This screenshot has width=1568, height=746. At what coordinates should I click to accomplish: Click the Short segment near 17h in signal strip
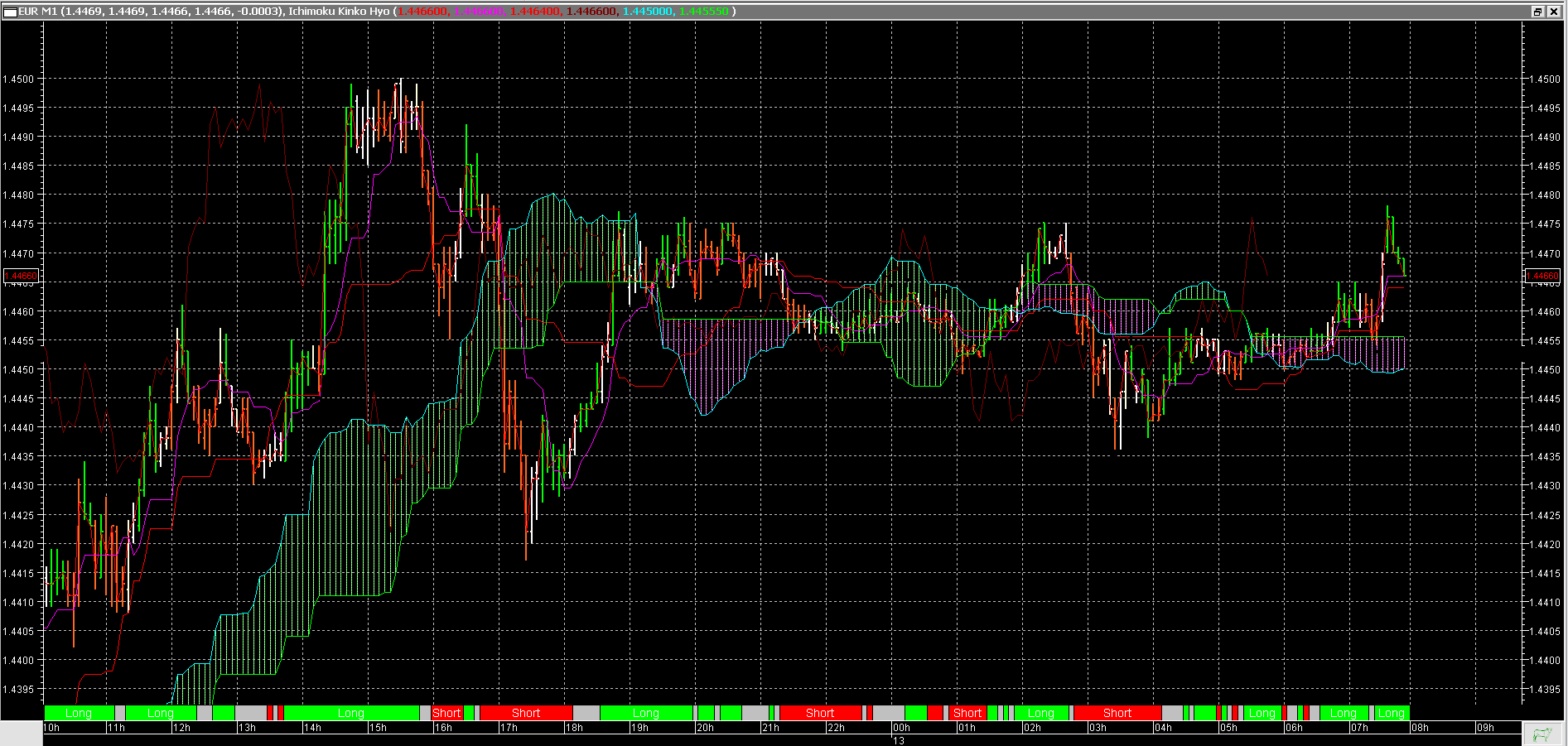tap(525, 712)
